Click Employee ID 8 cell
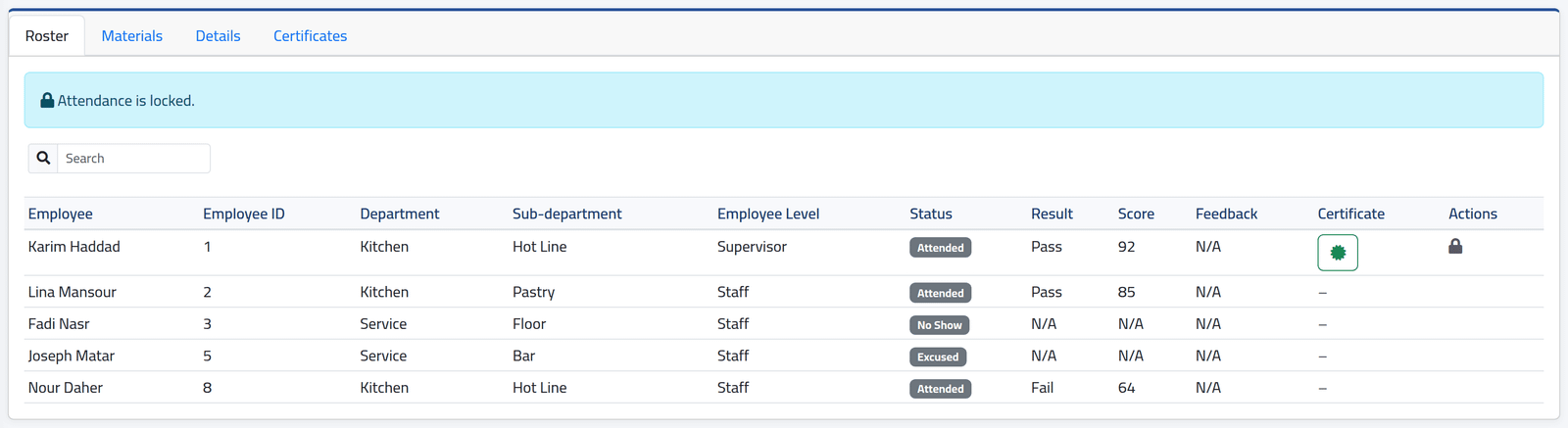The height and width of the screenshot is (428, 1568). (208, 388)
